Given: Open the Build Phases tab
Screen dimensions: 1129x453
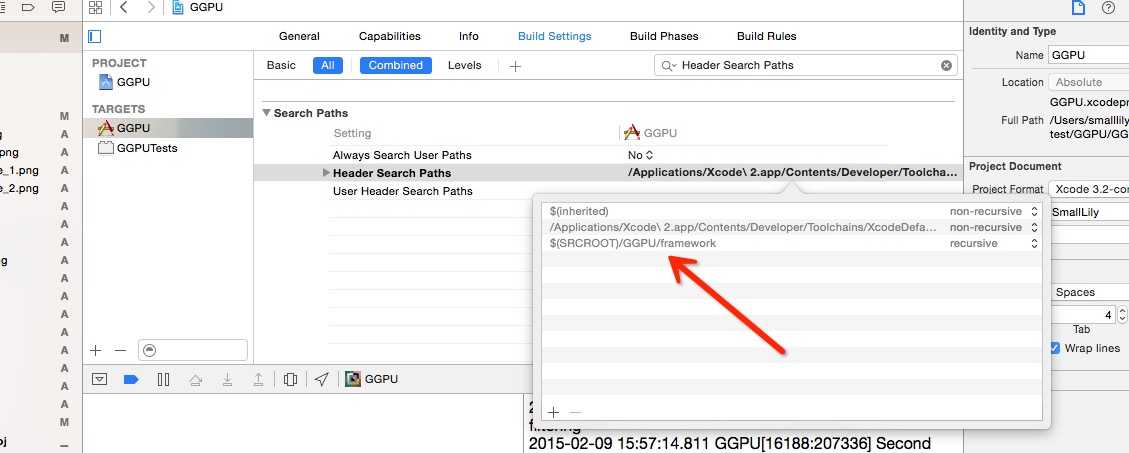Looking at the screenshot, I should (664, 36).
